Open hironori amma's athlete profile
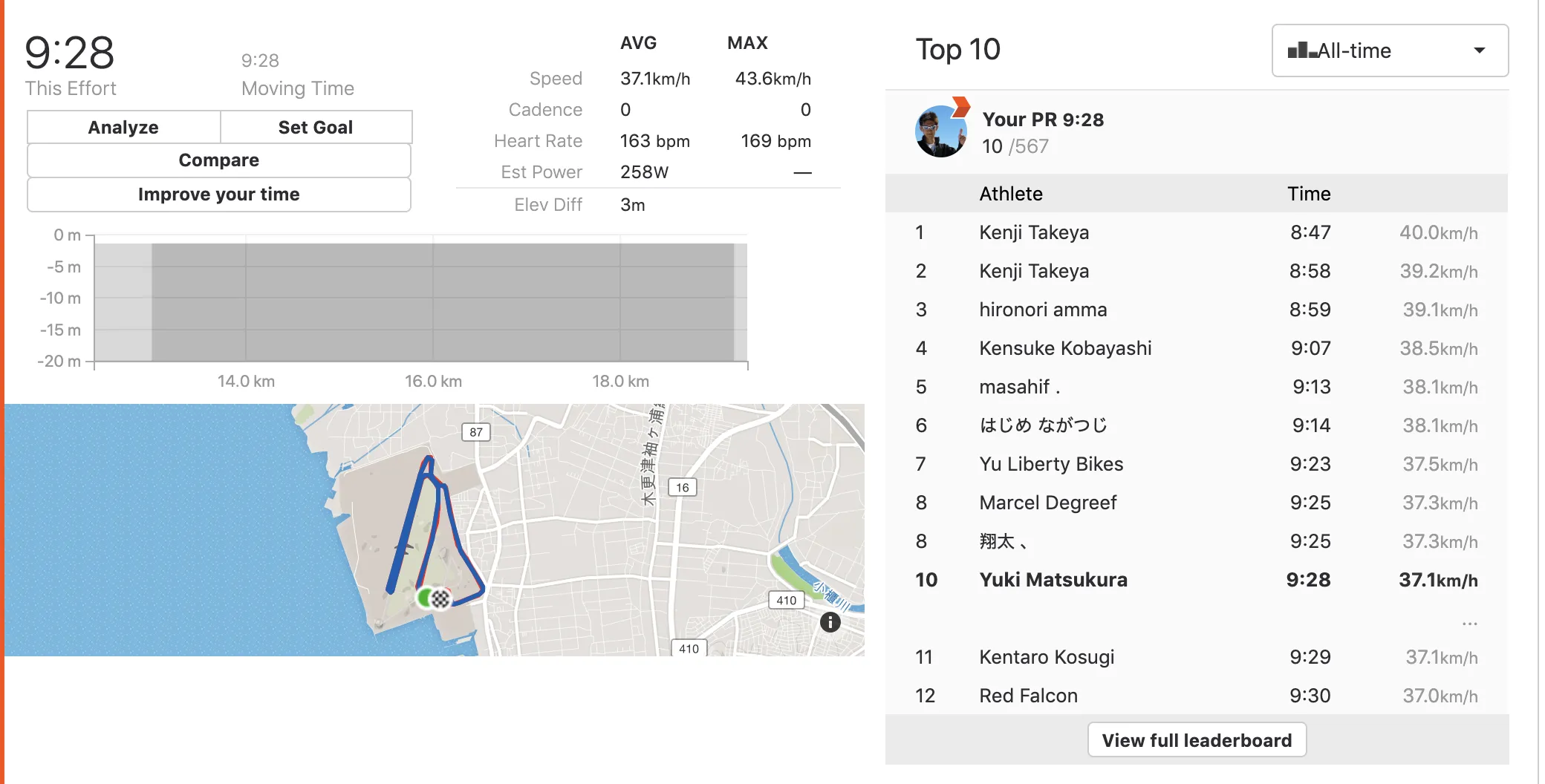Screen dimensions: 1545x784 point(1042,310)
